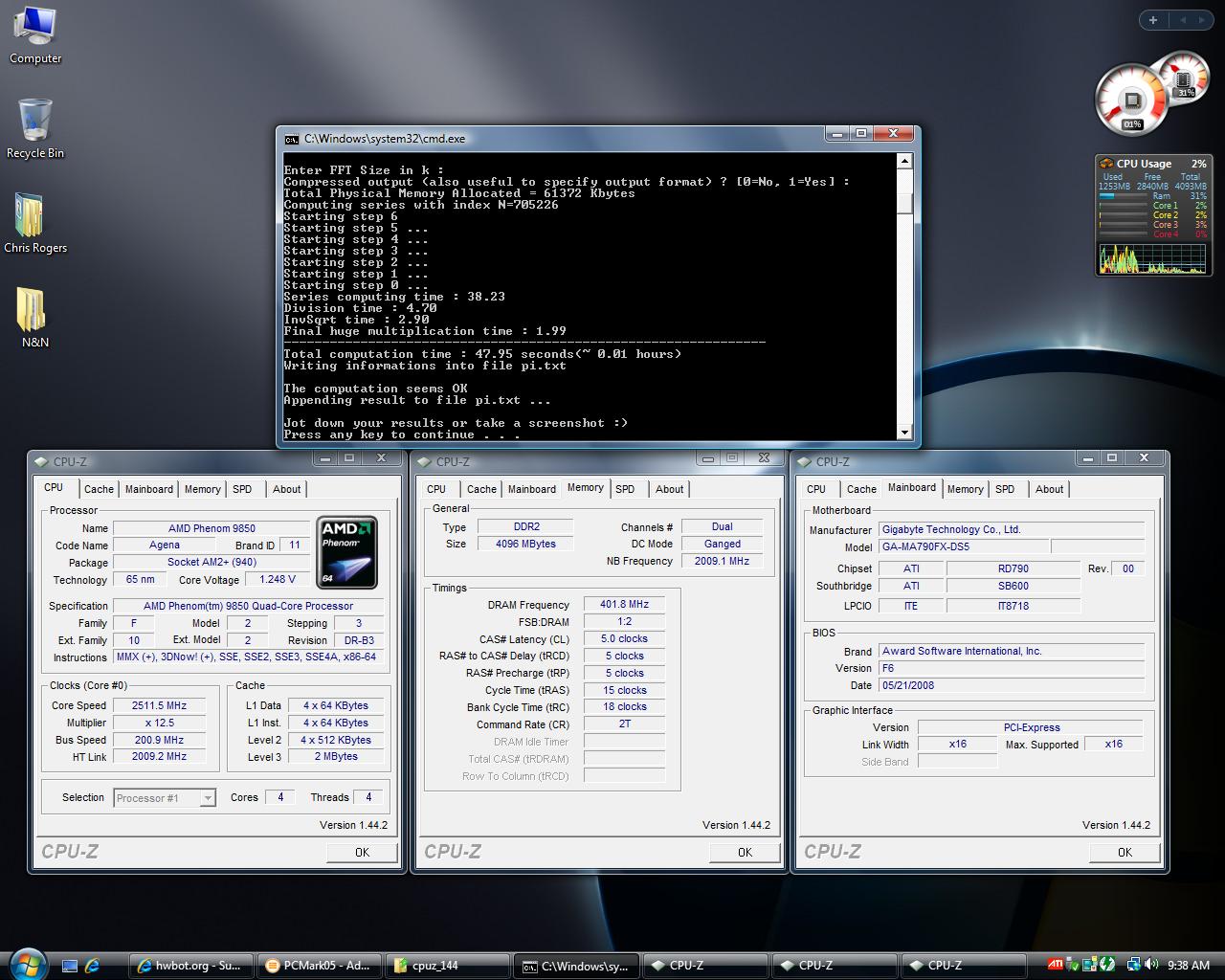This screenshot has width=1225, height=980.
Task: Open the Recycle Bin icon
Action: pos(35,129)
